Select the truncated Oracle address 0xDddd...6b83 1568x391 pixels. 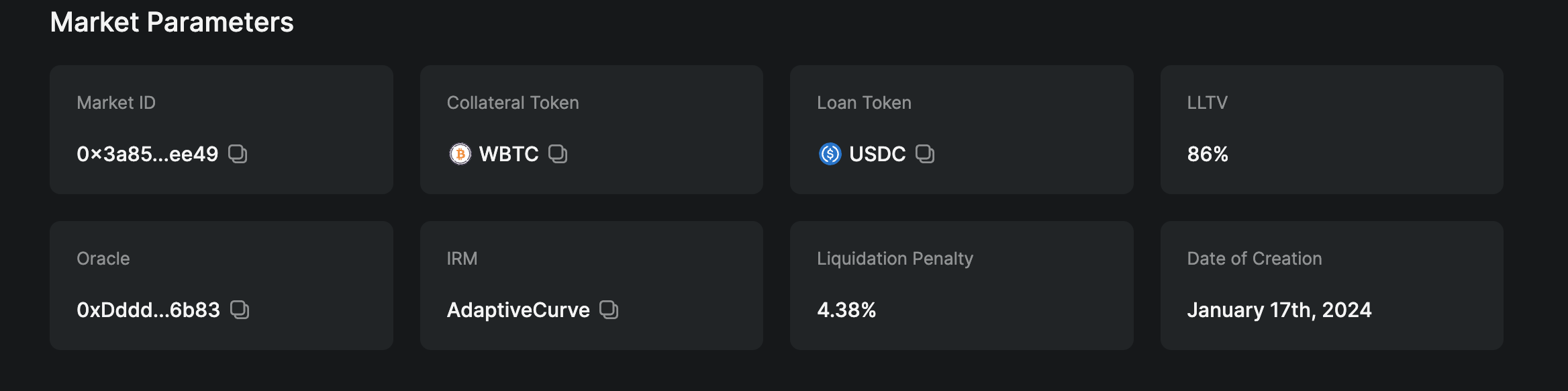pyautogui.click(x=148, y=311)
